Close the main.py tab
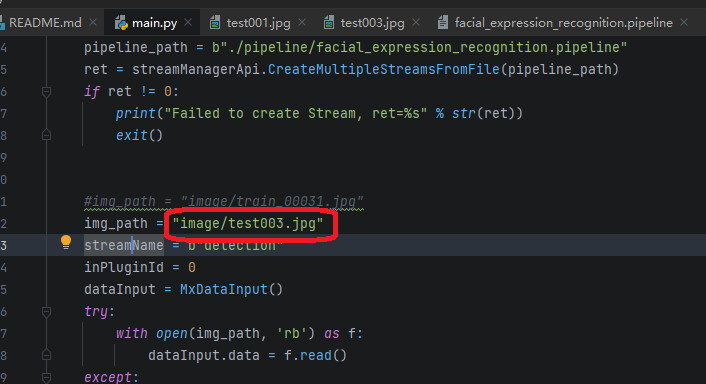 coord(188,22)
